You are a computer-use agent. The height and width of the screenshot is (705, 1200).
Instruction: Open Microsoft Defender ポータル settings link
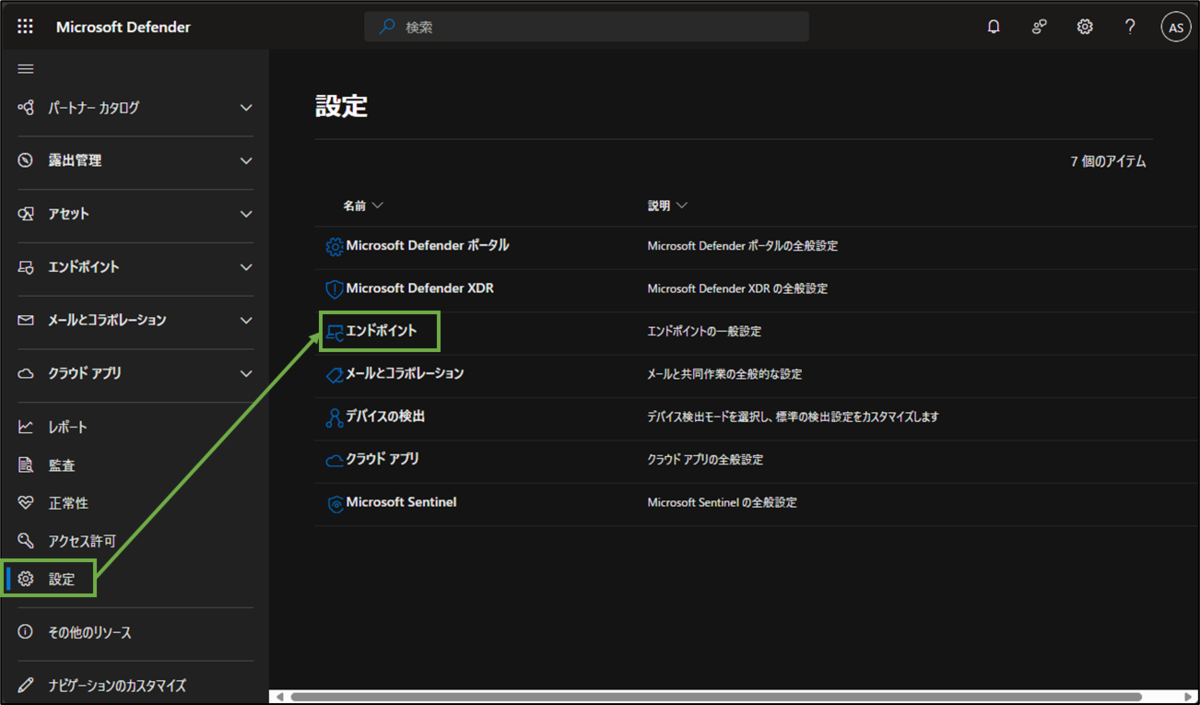pos(427,245)
